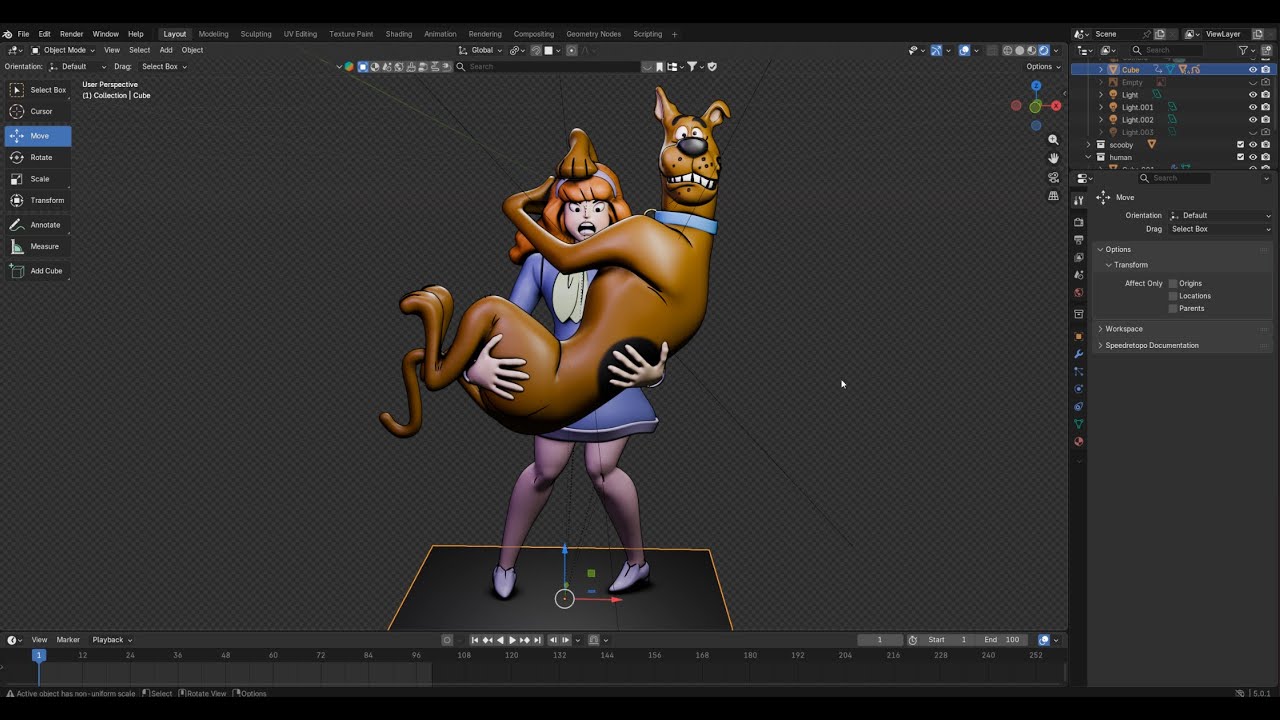Jump to the last frame

(537, 640)
